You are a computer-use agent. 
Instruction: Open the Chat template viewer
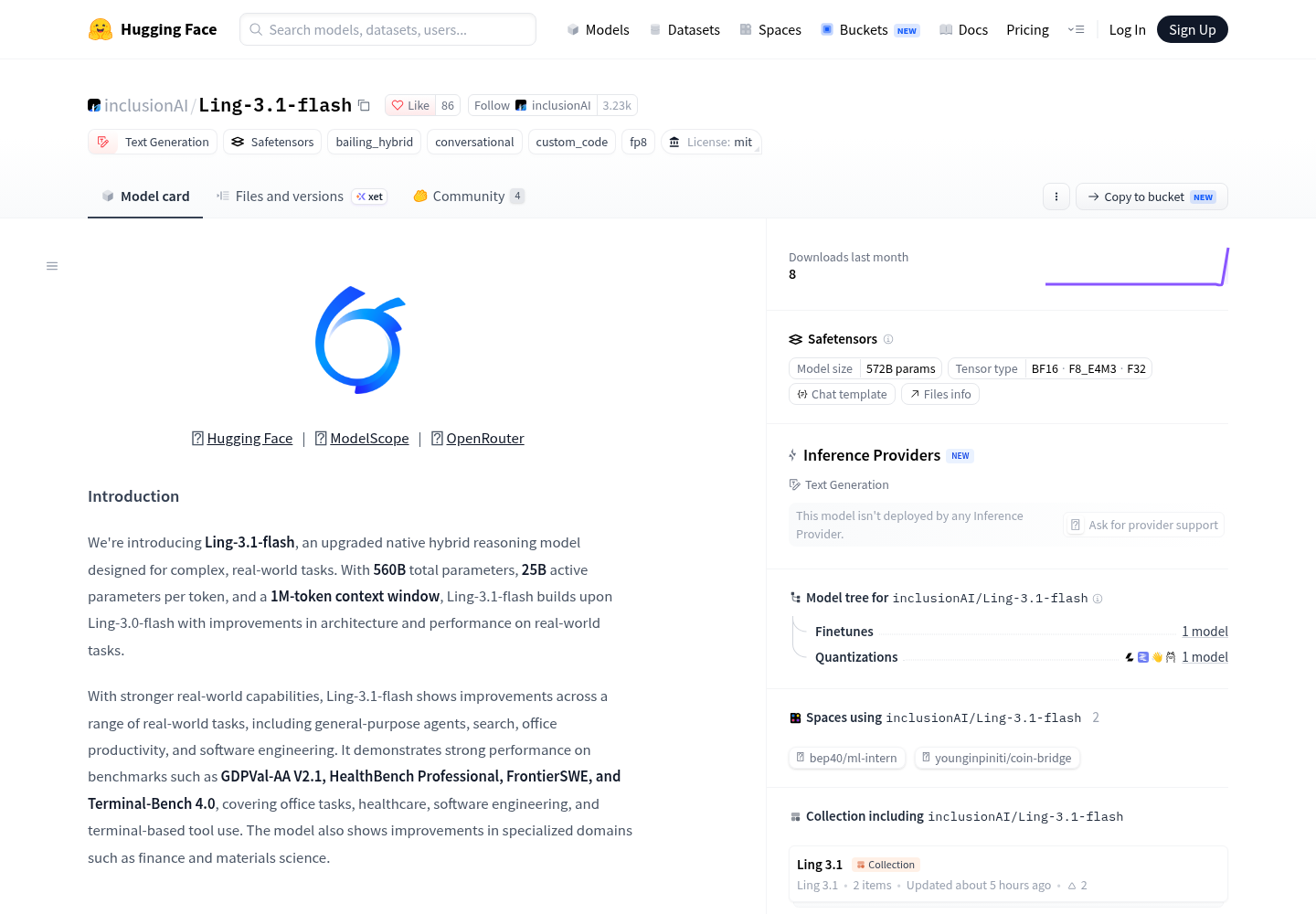[842, 394]
